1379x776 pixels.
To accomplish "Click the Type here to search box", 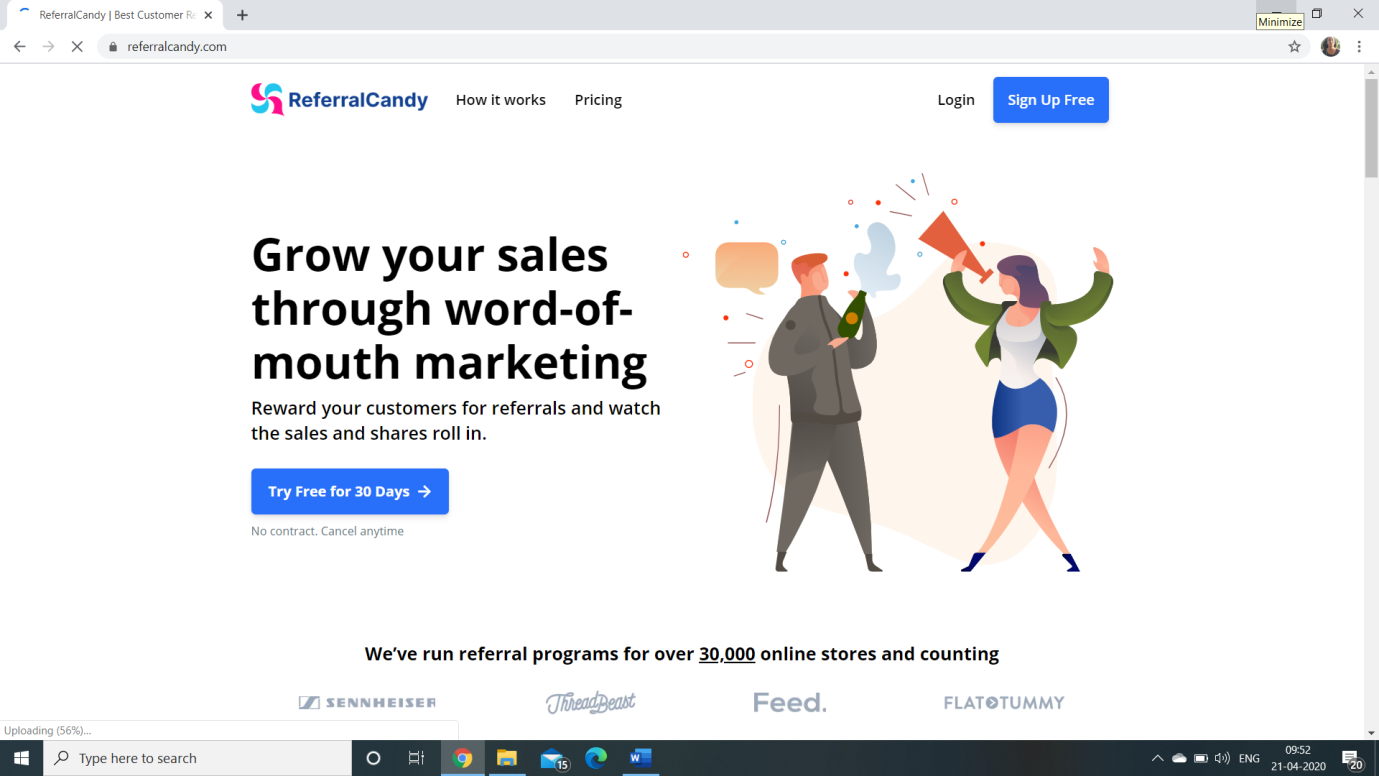I will [x=197, y=758].
